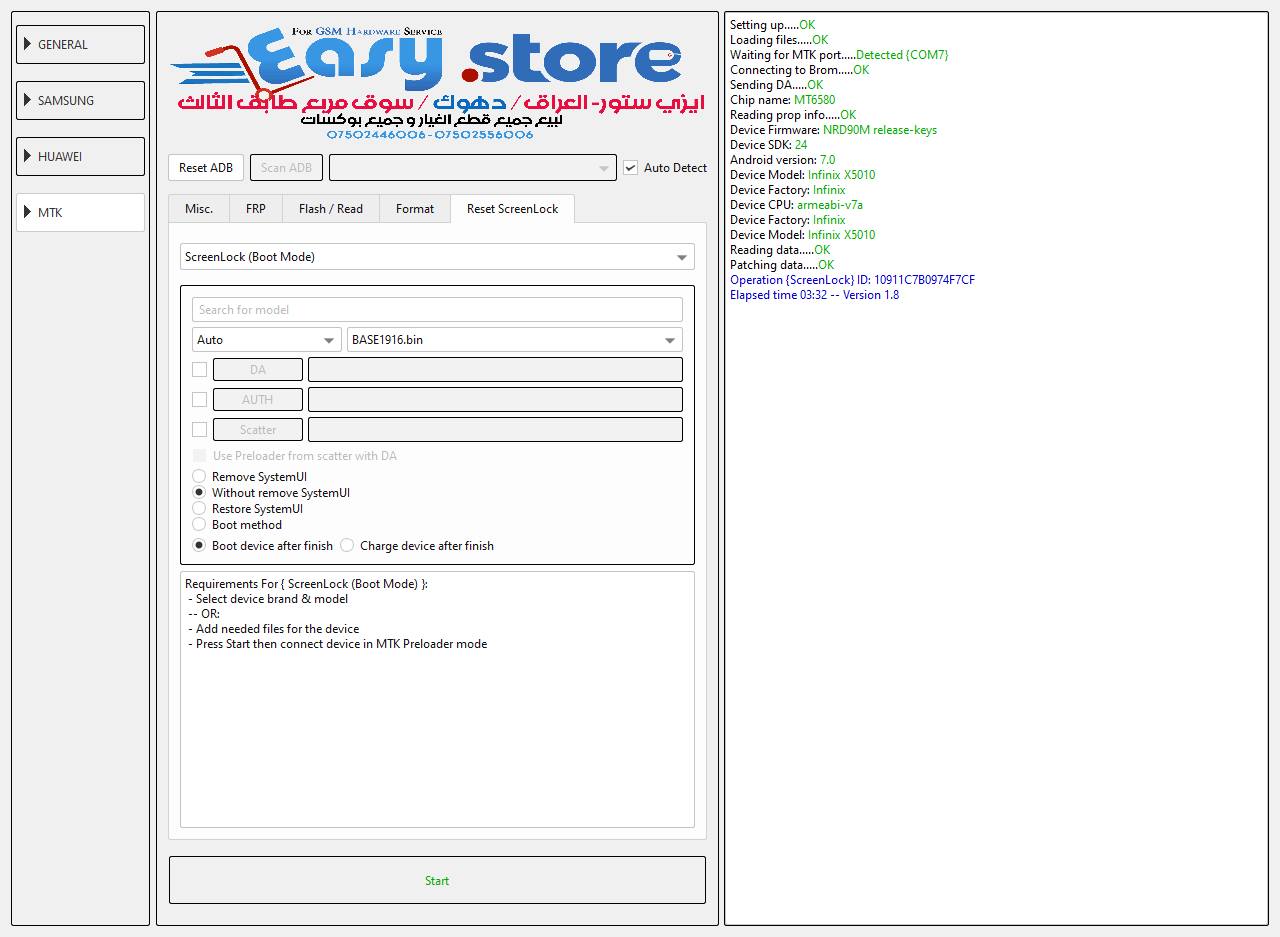Screen dimensions: 1280x937
Task: Enable the AUTH checkbox
Action: pos(199,400)
